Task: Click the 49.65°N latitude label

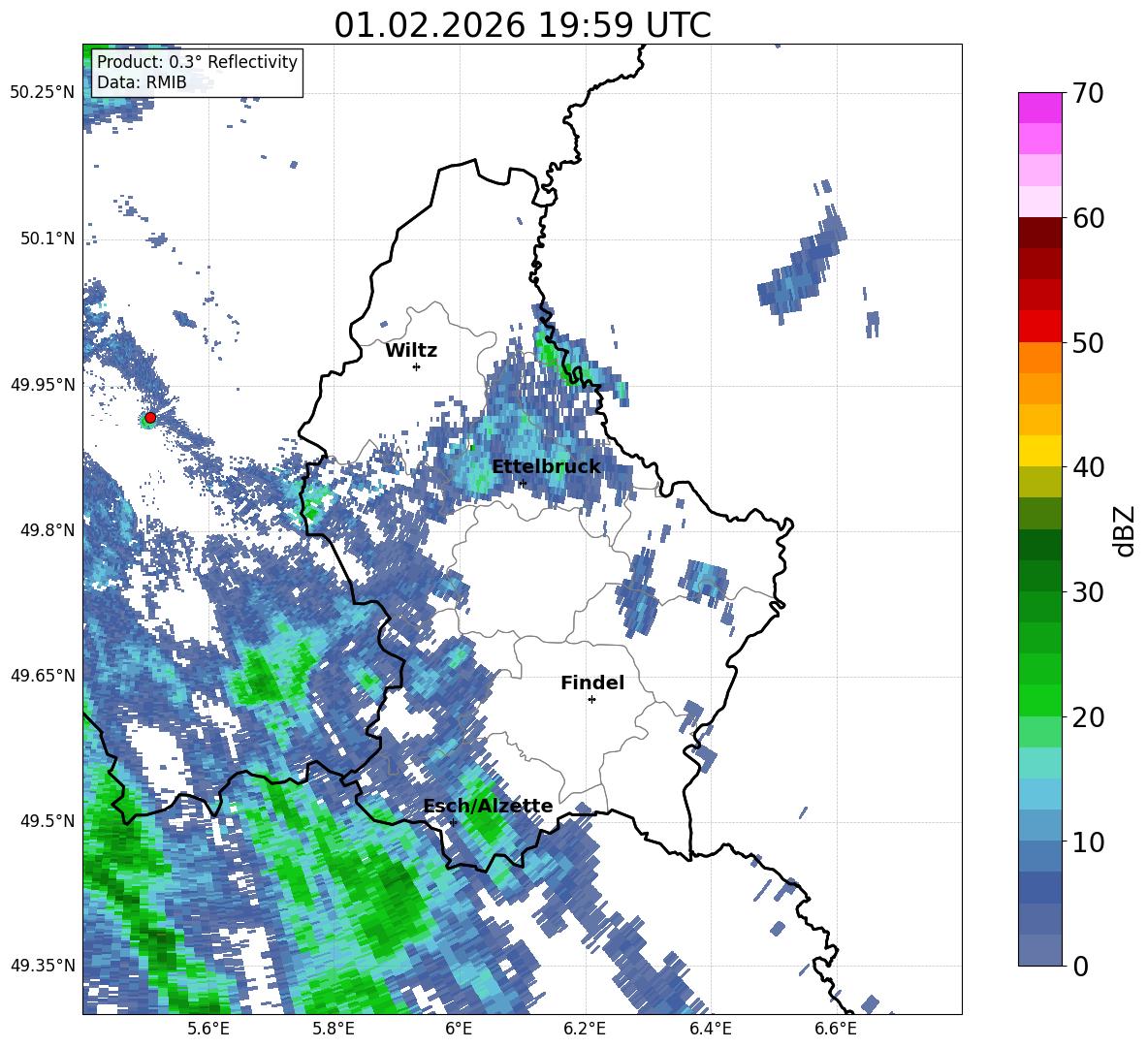Action: [43, 676]
